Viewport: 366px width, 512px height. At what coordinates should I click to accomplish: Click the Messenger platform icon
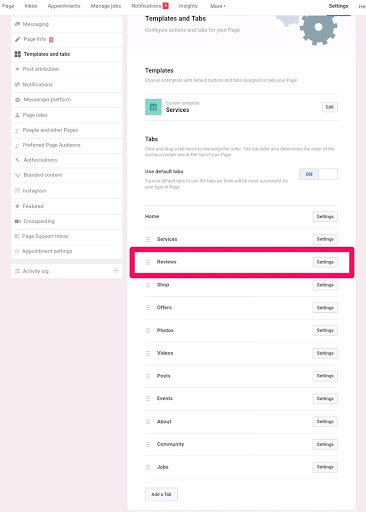[18, 100]
